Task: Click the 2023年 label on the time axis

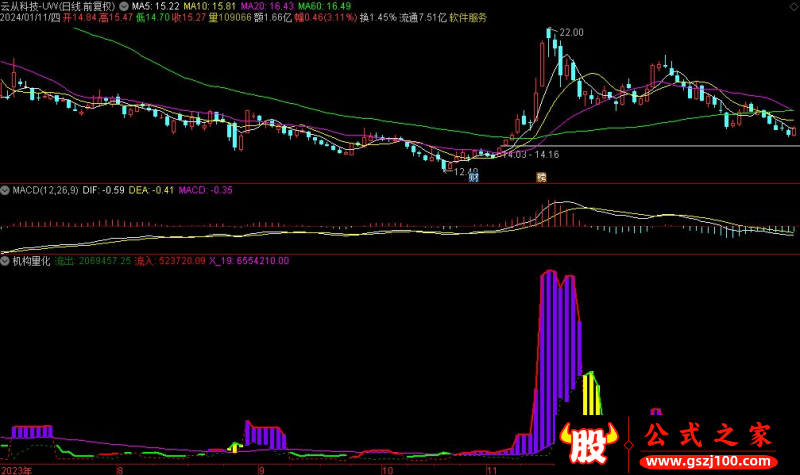Action: tap(17, 470)
